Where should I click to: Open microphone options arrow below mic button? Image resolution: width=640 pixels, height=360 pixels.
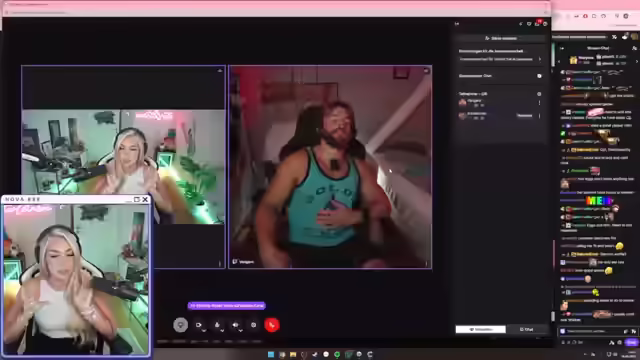[x=222, y=331]
